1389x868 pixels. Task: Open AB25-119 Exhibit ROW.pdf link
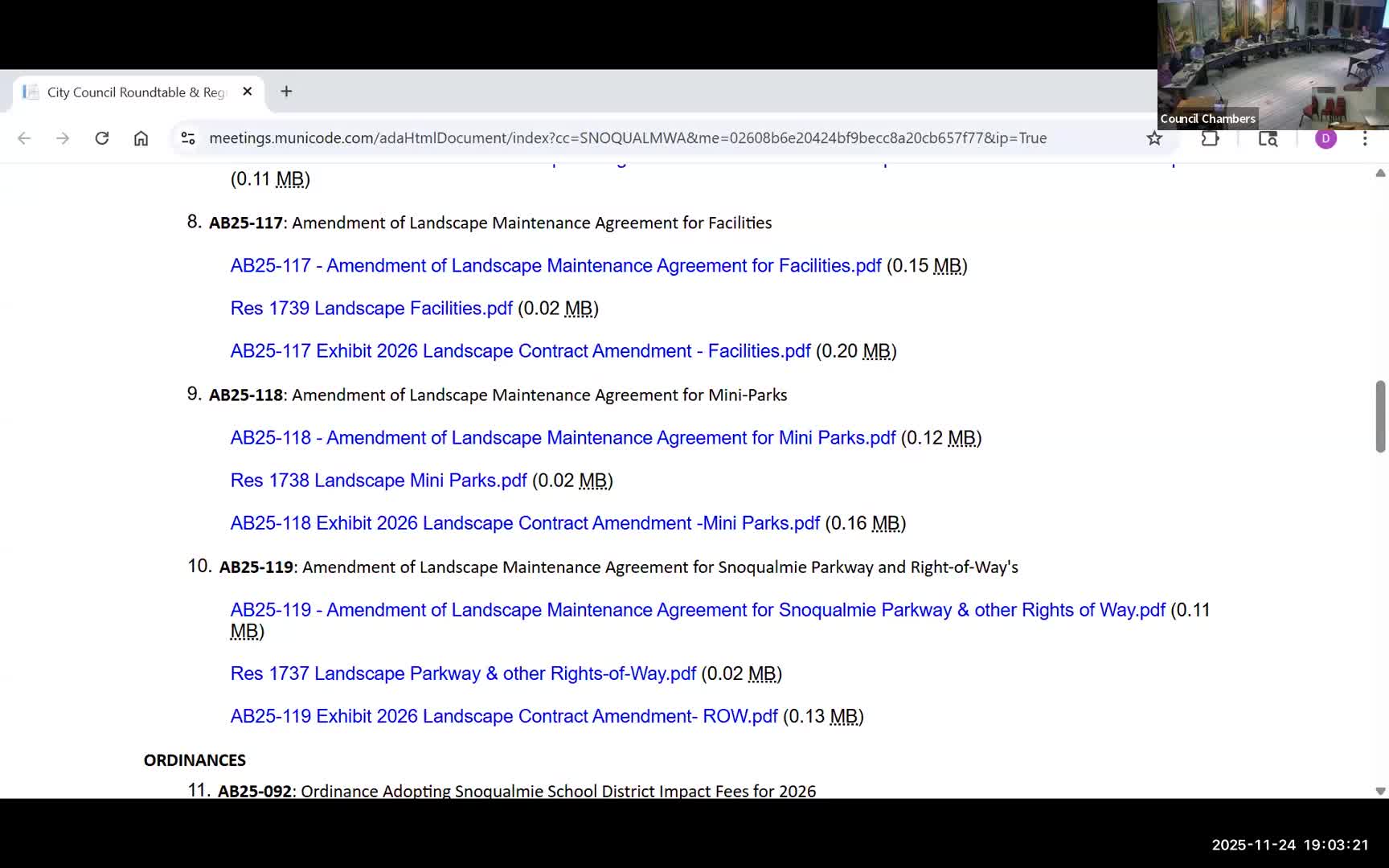click(504, 716)
